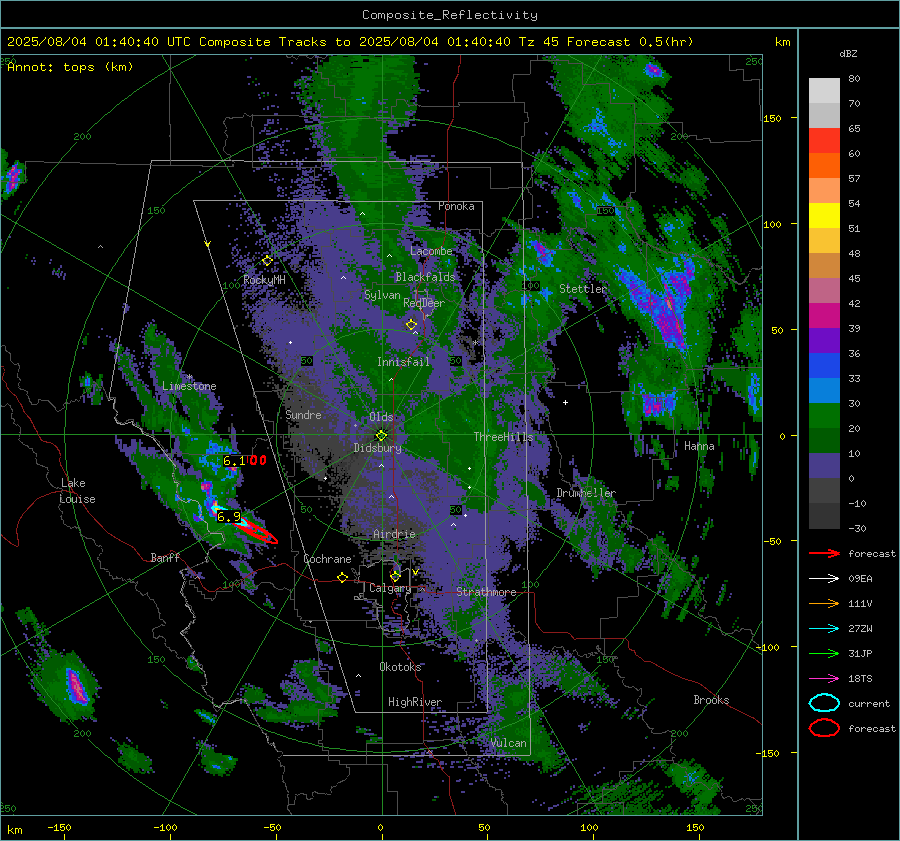Image resolution: width=900 pixels, height=841 pixels.
Task: Click the top light gray 80 dBZ swatch
Action: [824, 91]
